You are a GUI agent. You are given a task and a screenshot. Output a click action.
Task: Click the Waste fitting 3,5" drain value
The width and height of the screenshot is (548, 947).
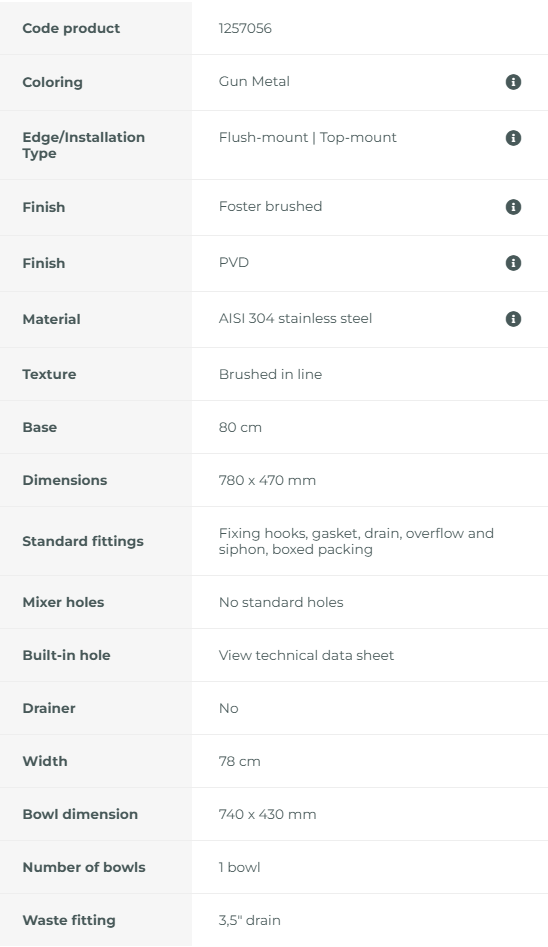point(250,920)
